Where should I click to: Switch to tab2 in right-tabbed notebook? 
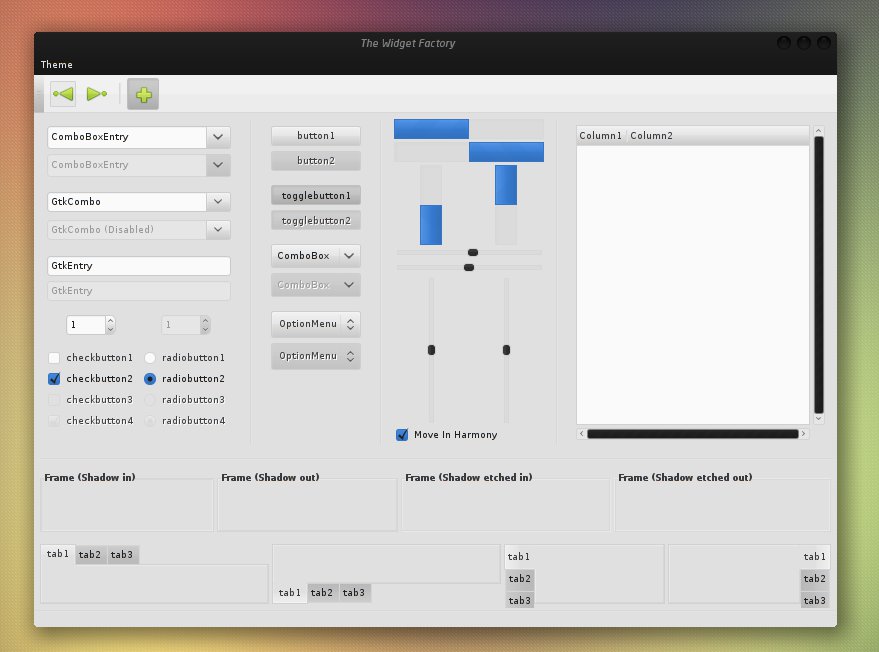[815, 579]
